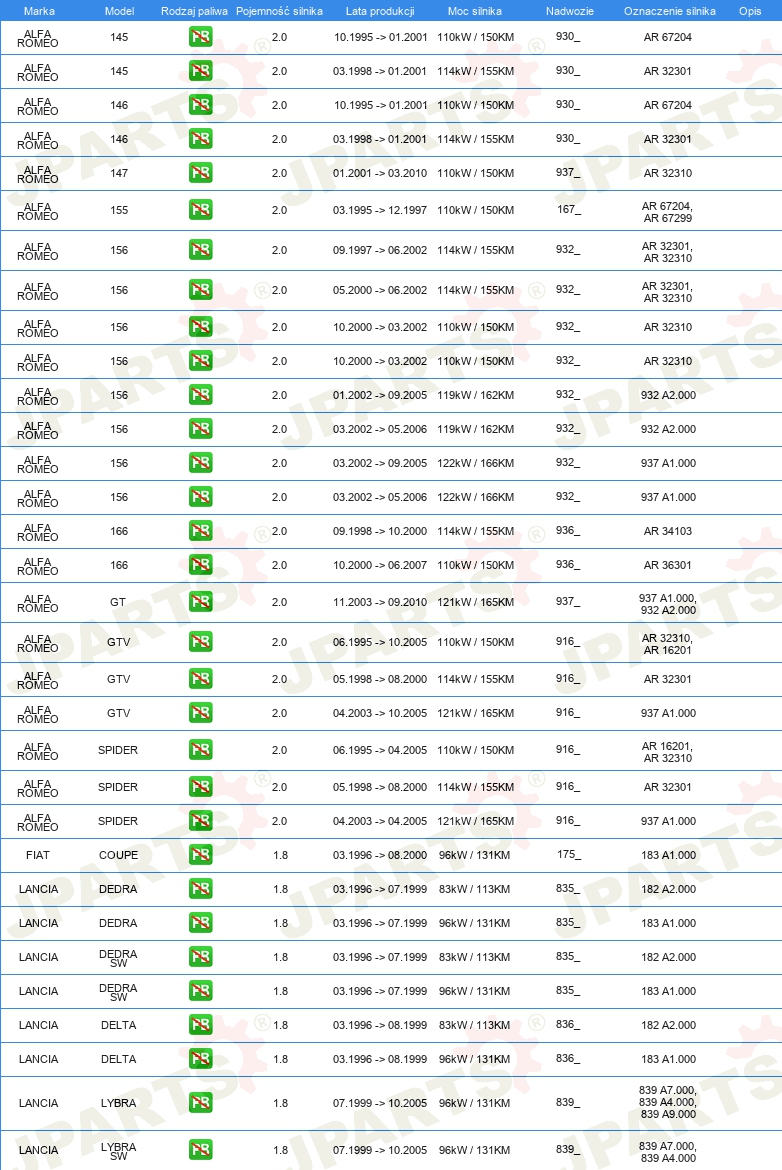This screenshot has height=1170, width=782.
Task: Click fuel icon in 166 AR 34103 row
Action: pyautogui.click(x=201, y=531)
